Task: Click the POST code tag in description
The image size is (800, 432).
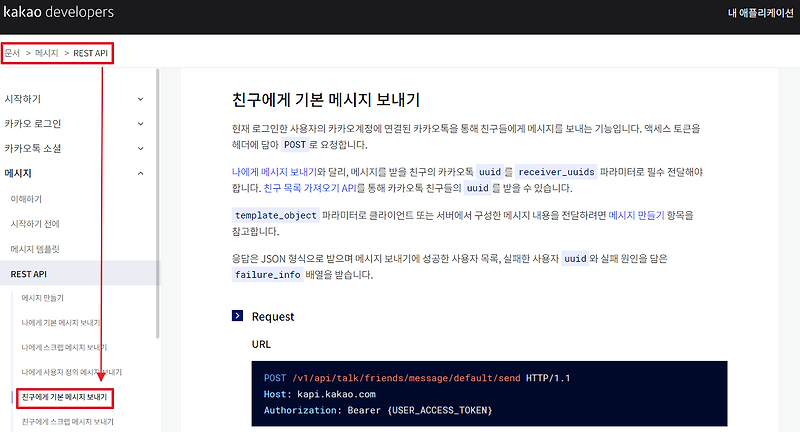Action: tap(295, 145)
